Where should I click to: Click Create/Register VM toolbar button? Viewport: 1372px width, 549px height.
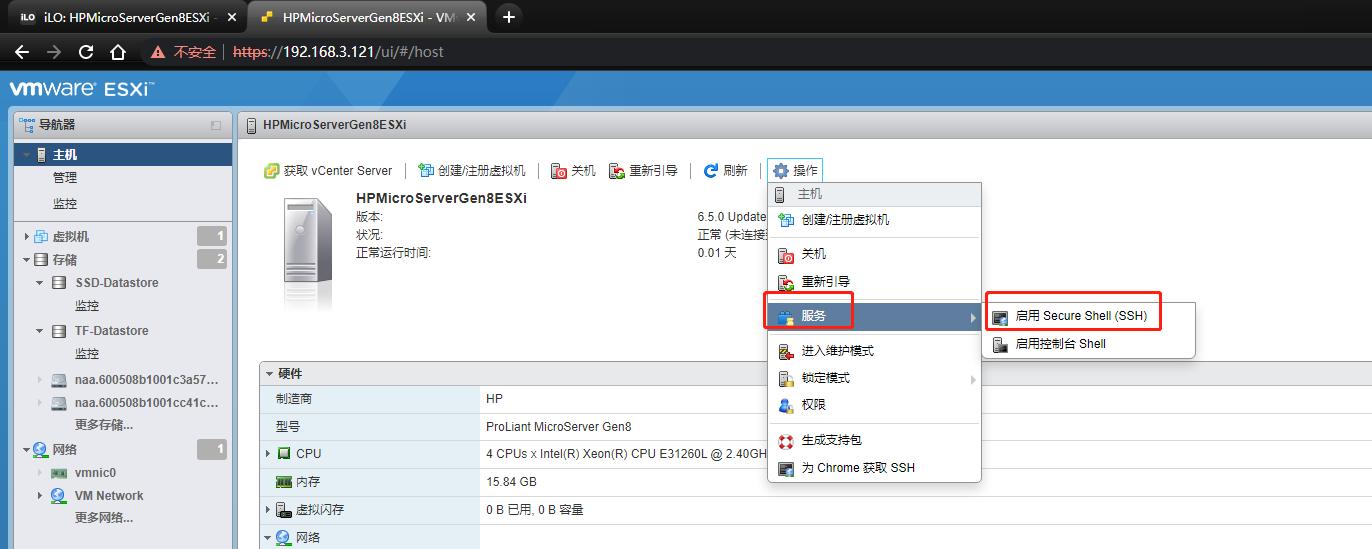[x=472, y=171]
